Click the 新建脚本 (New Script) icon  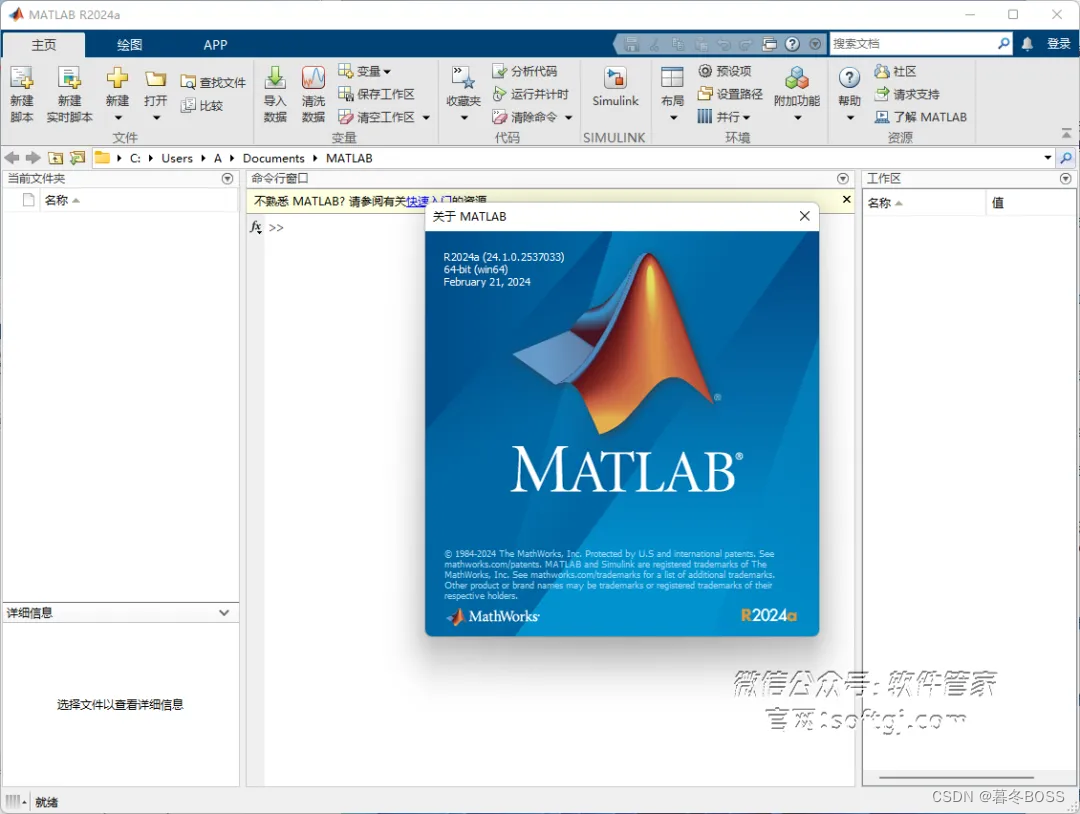21,79
